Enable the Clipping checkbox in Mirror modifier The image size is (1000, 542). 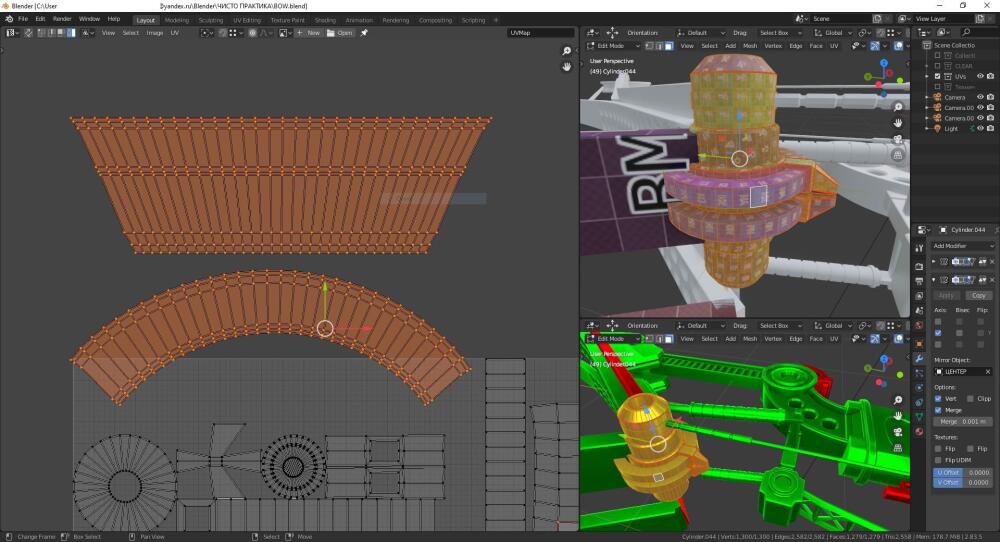(x=970, y=399)
